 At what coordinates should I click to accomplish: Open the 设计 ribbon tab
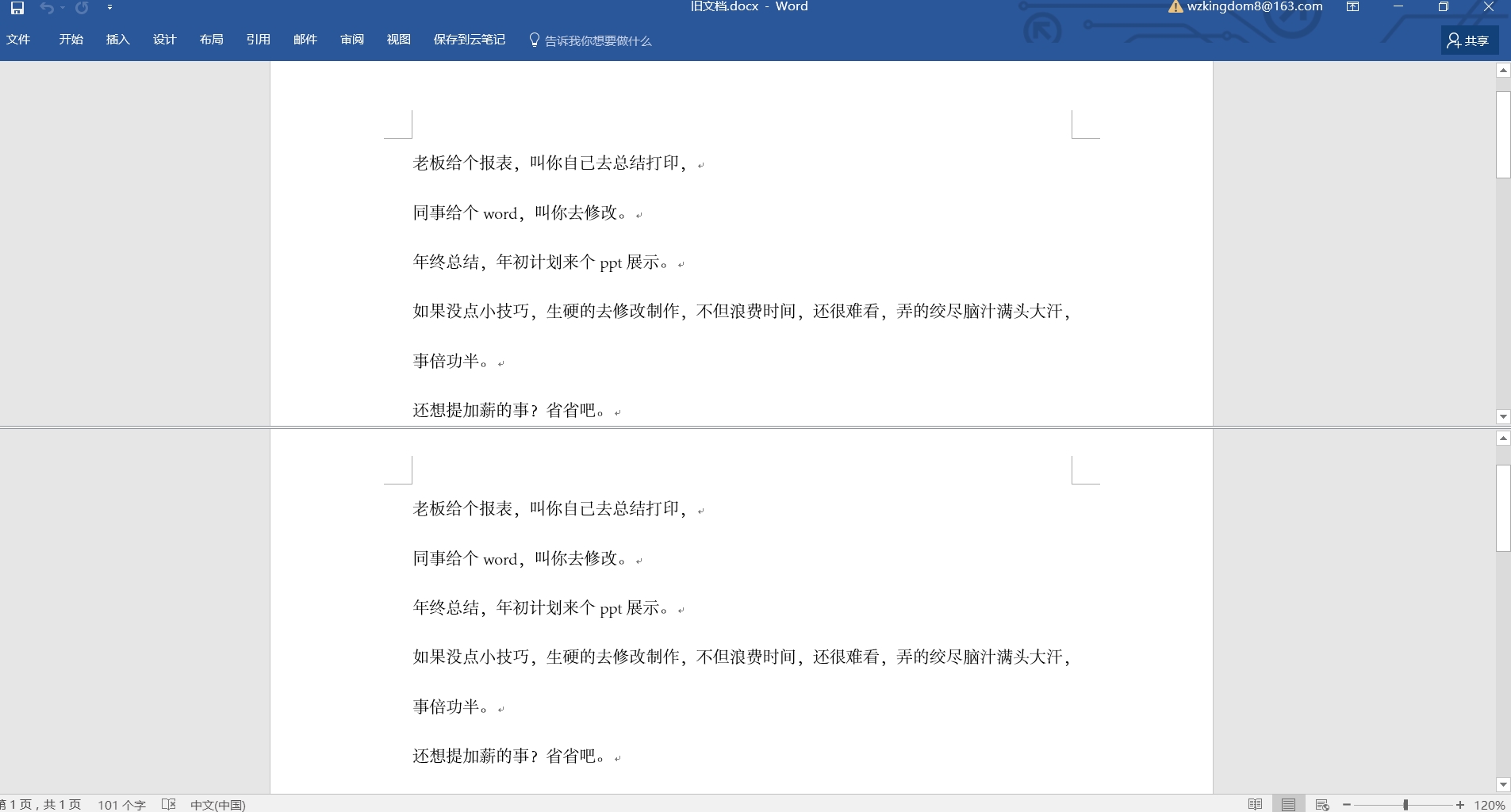click(x=164, y=39)
